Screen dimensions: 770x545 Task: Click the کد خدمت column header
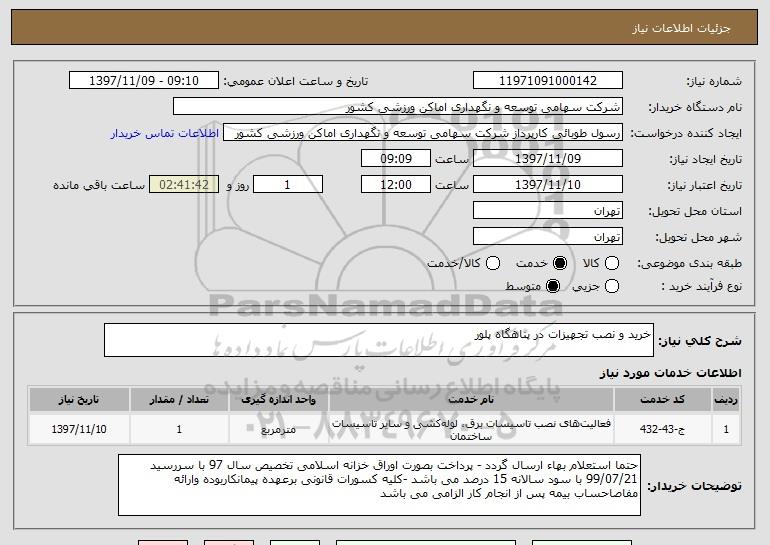coord(662,400)
